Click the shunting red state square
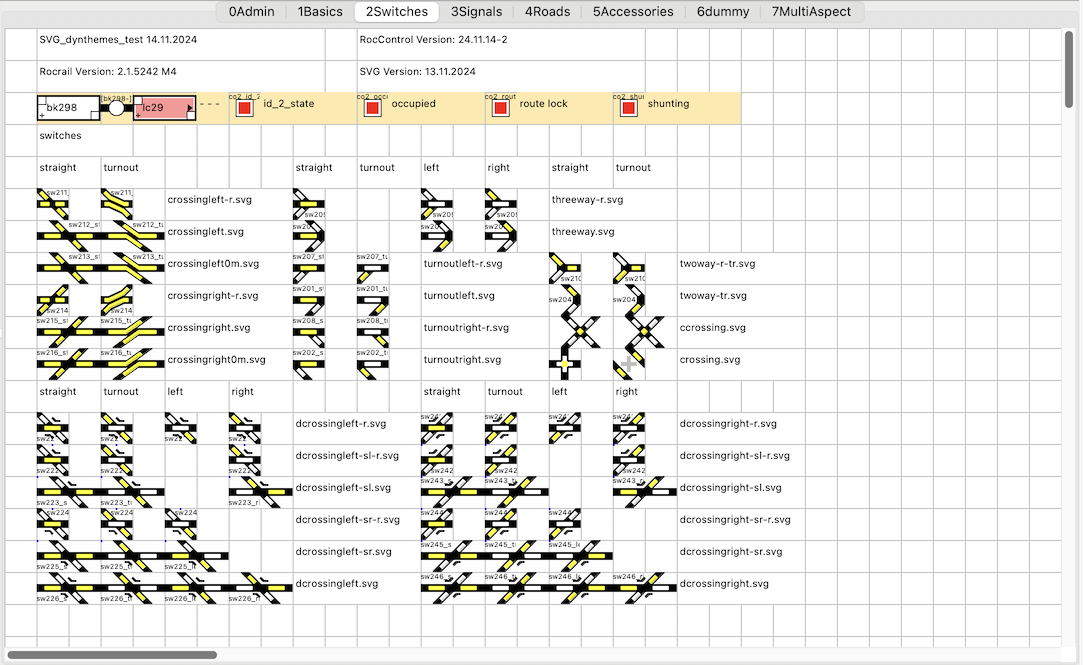The image size is (1083, 665). [628, 108]
